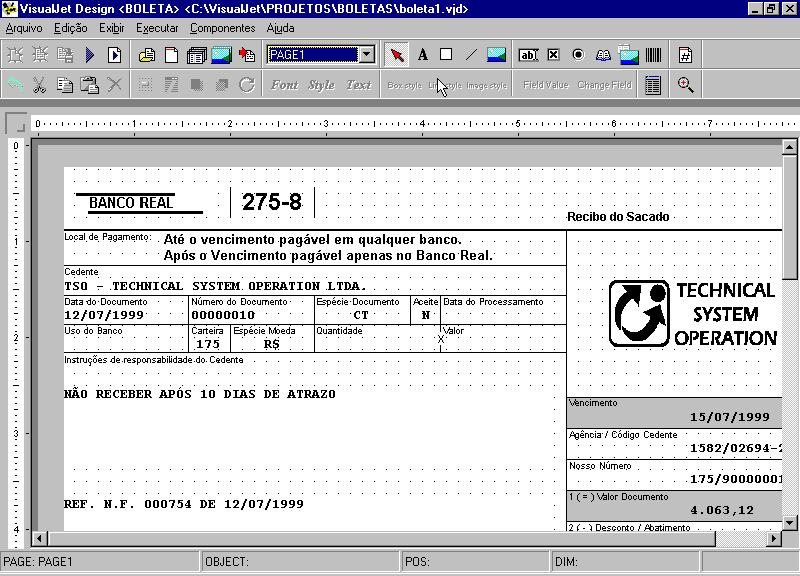
Task: Select the rectangle drawing tool
Action: click(x=445, y=55)
